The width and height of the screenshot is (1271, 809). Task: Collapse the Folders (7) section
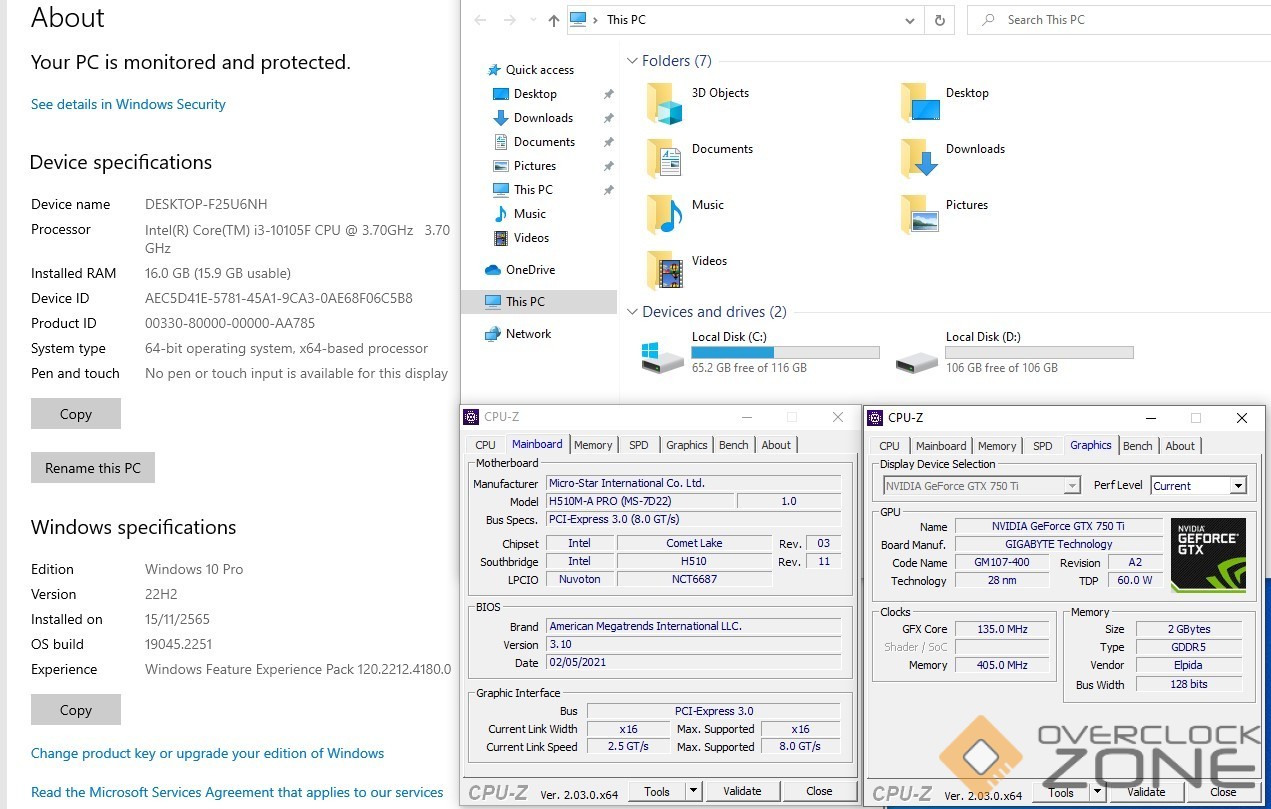632,61
